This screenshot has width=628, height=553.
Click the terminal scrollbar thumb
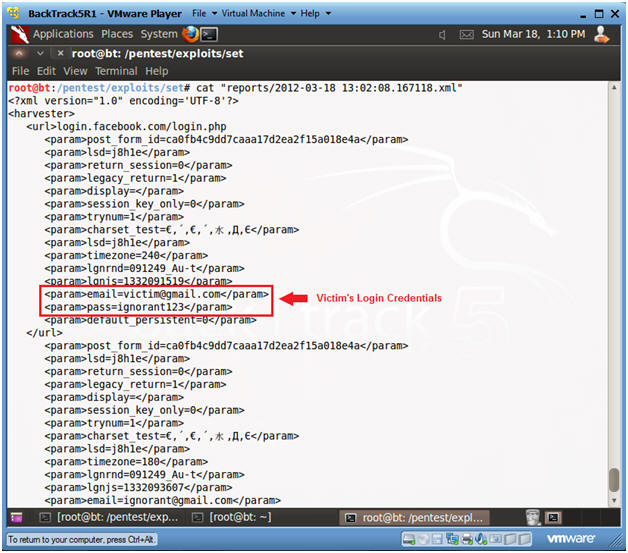pos(614,479)
